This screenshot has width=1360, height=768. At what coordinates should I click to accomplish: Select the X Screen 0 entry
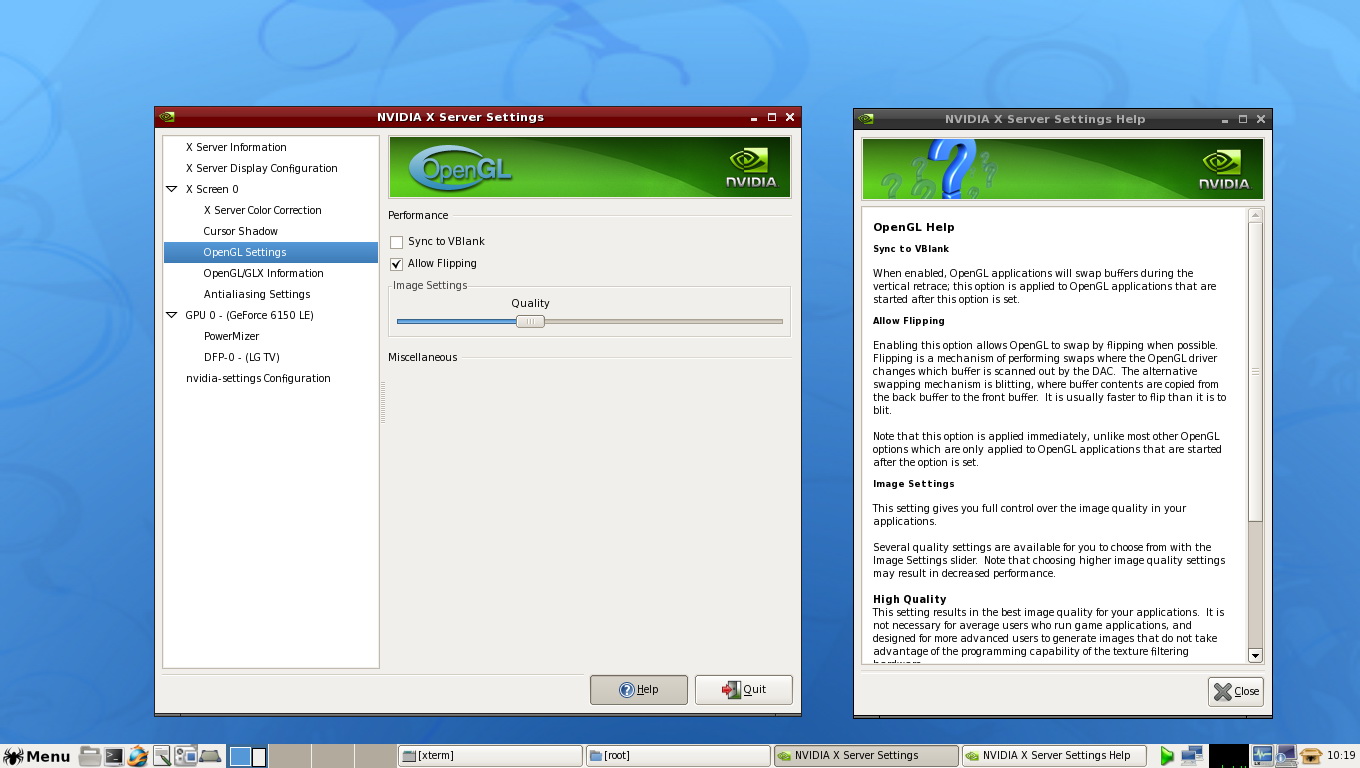tap(212, 189)
